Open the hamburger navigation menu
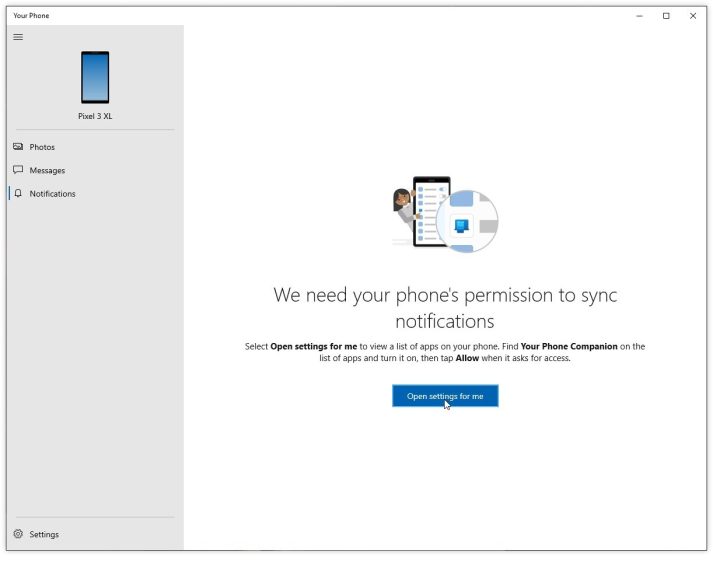This screenshot has height=574, width=713. click(18, 37)
